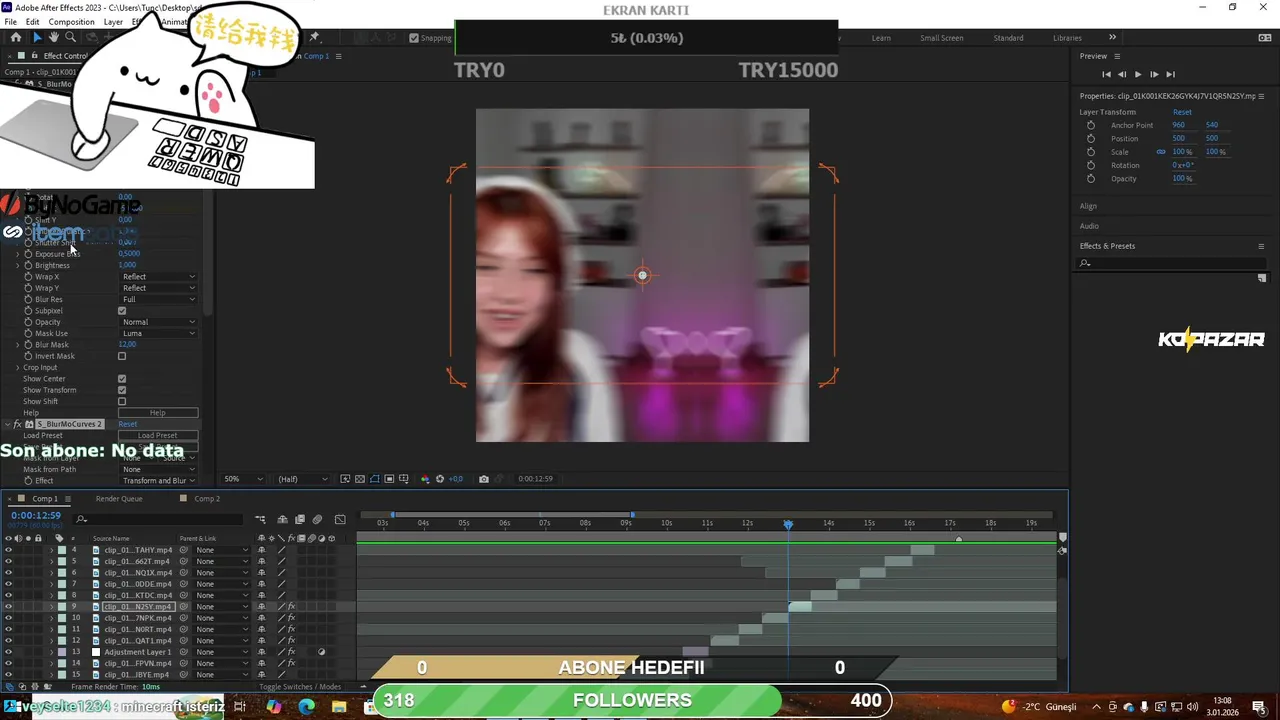Toggle adjustment layer switch on Adjustment Layer 1
Image resolution: width=1280 pixels, height=720 pixels.
(x=321, y=652)
